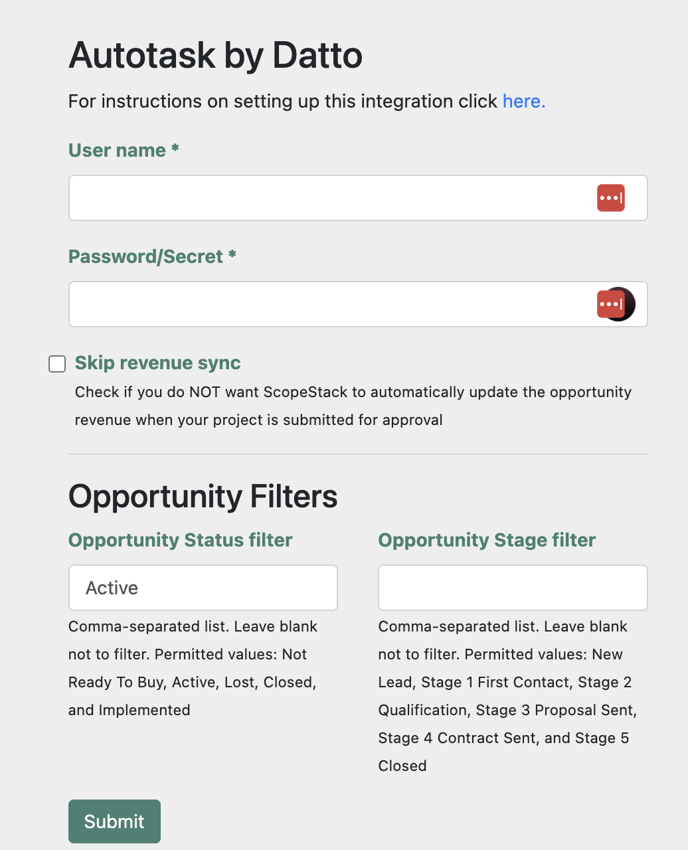Click the 'For instructions on setting up' text
Screen dimensions: 688x850
click(282, 101)
